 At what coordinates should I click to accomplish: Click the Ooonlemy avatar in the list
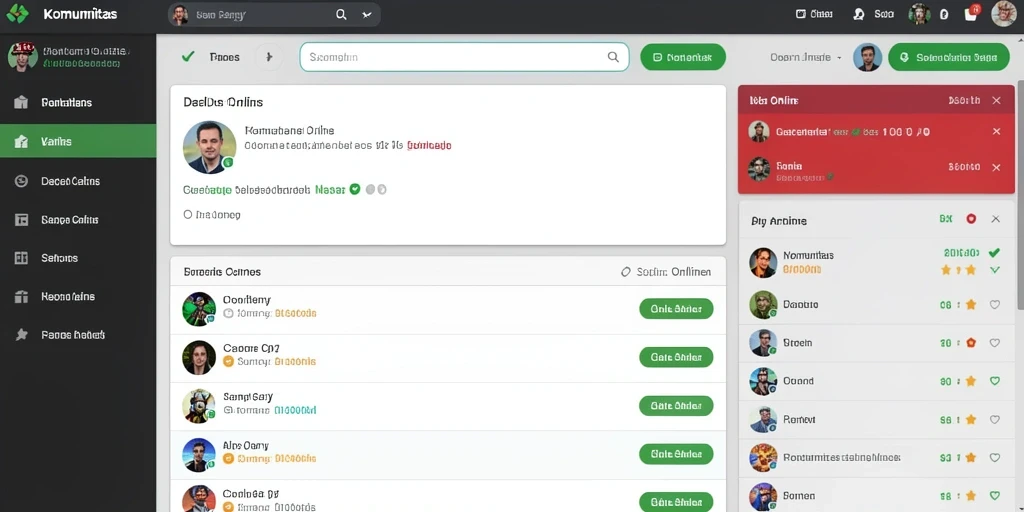(199, 309)
